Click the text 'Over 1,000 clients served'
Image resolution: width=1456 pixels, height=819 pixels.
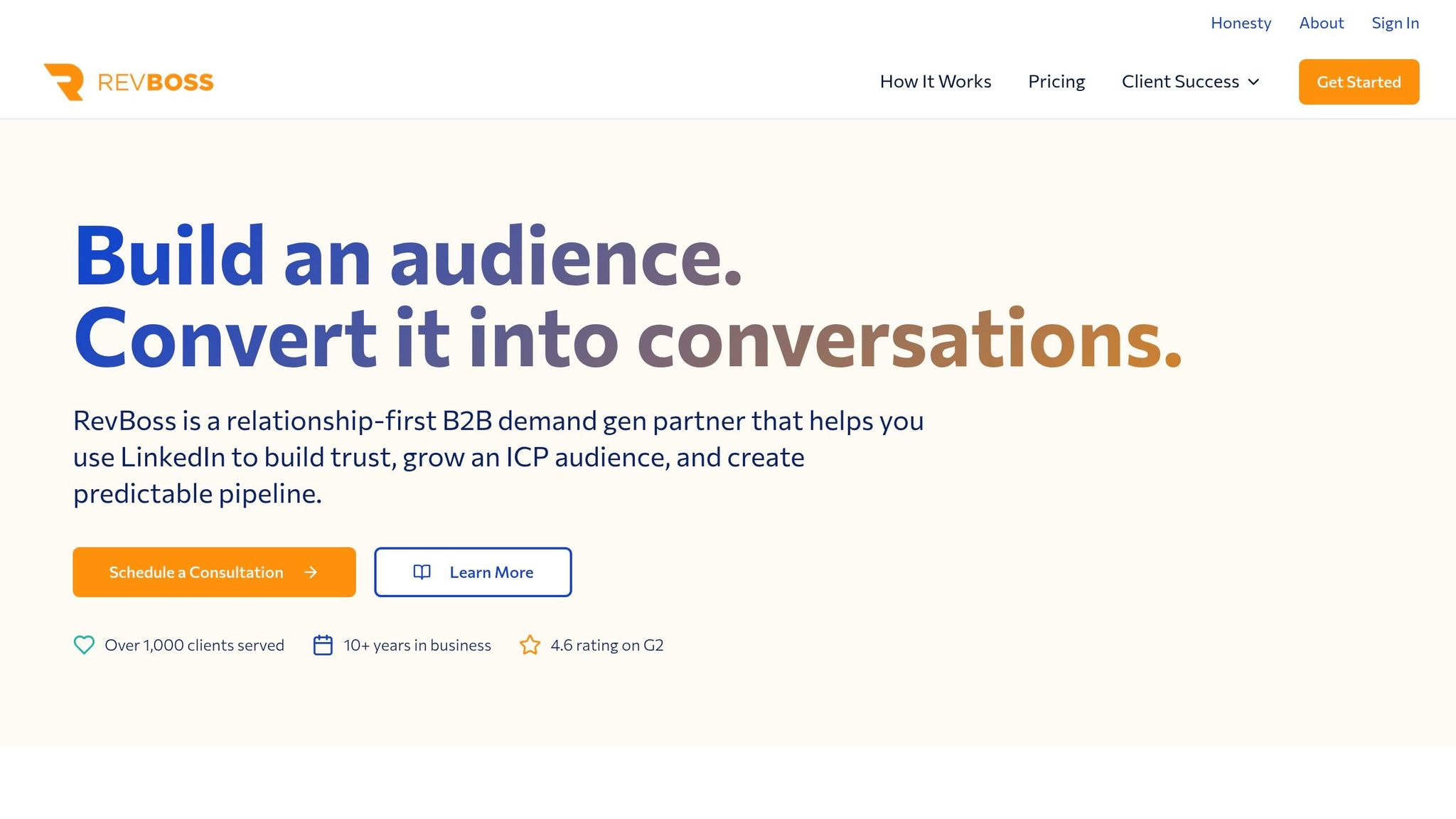(194, 645)
